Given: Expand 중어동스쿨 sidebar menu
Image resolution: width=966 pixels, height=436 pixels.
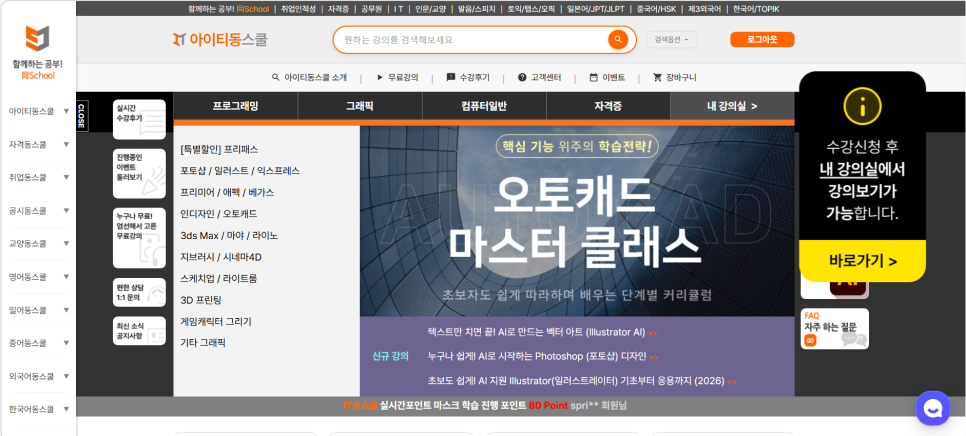Looking at the screenshot, I should 38,343.
